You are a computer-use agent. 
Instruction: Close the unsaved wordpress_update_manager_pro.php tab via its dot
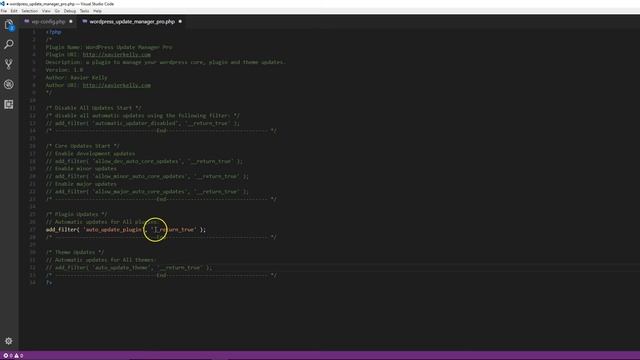pyautogui.click(x=180, y=22)
